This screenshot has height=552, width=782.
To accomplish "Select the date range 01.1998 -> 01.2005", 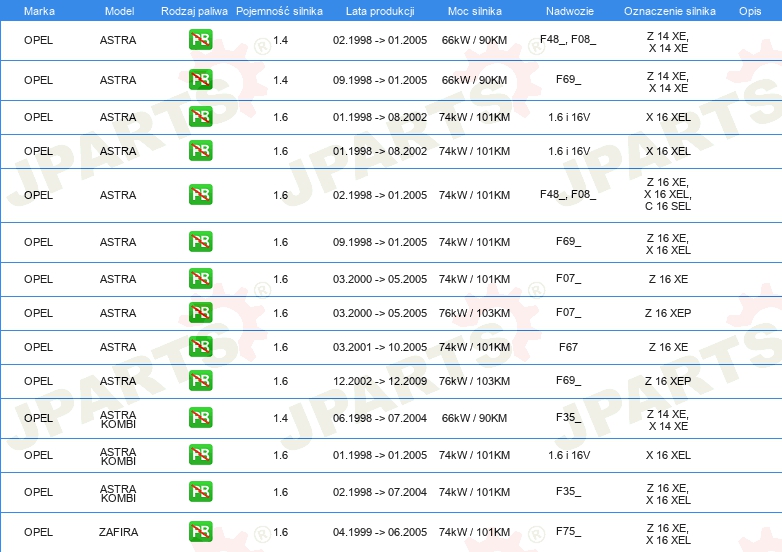I will pyautogui.click(x=380, y=455).
